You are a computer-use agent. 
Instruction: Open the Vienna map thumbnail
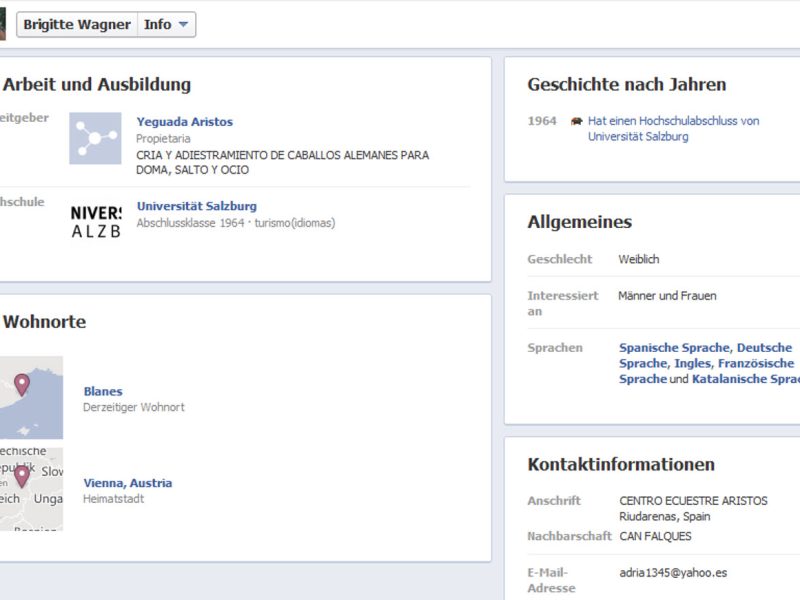31,488
